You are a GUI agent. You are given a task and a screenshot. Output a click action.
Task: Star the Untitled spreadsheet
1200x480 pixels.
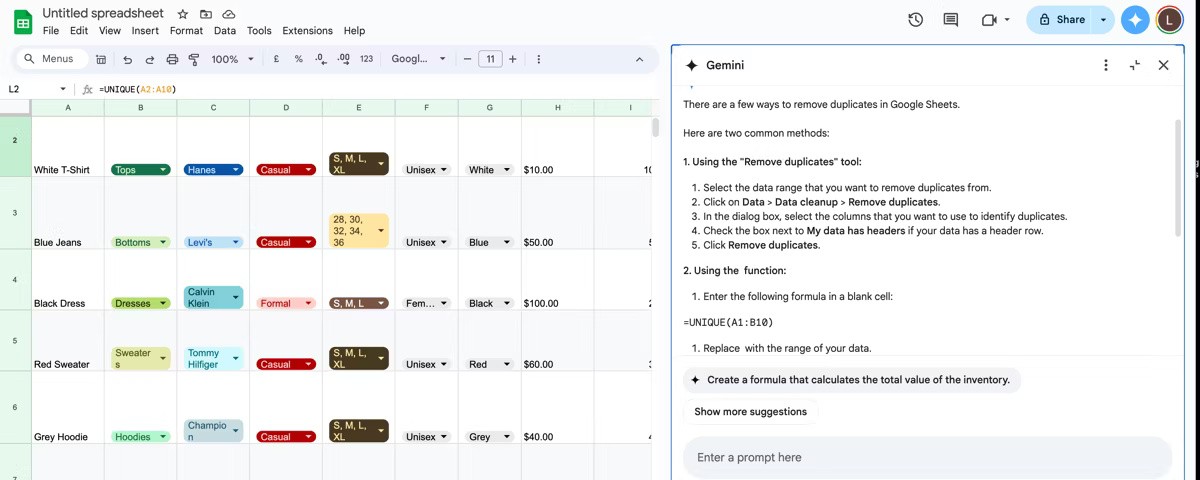pyautogui.click(x=183, y=14)
